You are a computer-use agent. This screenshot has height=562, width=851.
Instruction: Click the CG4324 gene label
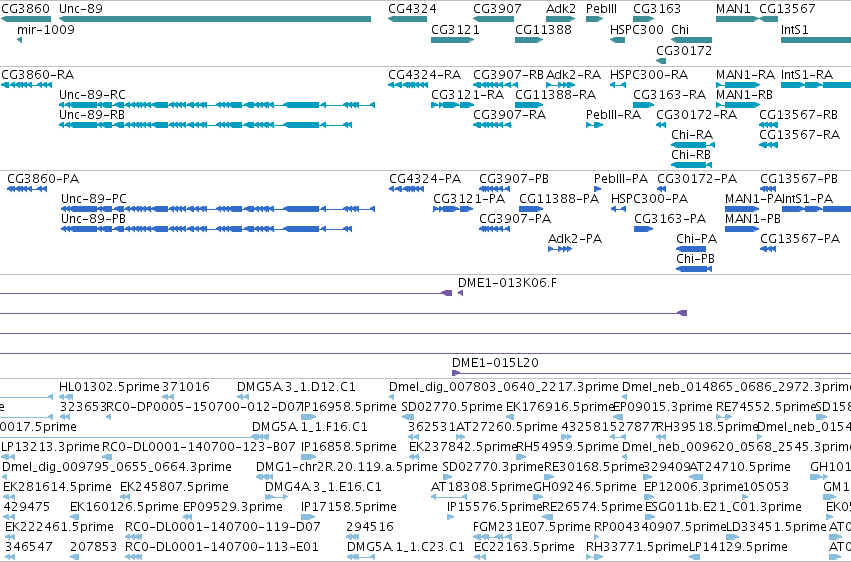tap(412, 9)
